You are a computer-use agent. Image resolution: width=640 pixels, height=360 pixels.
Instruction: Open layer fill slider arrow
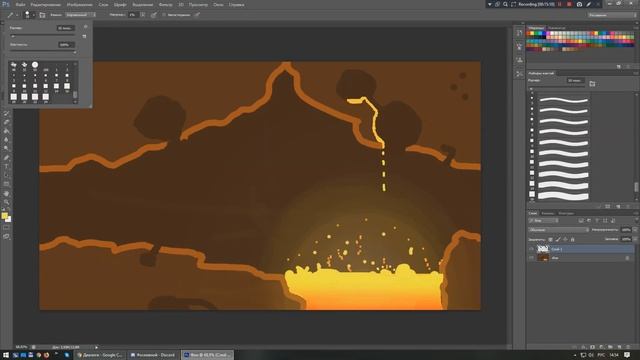(x=635, y=239)
